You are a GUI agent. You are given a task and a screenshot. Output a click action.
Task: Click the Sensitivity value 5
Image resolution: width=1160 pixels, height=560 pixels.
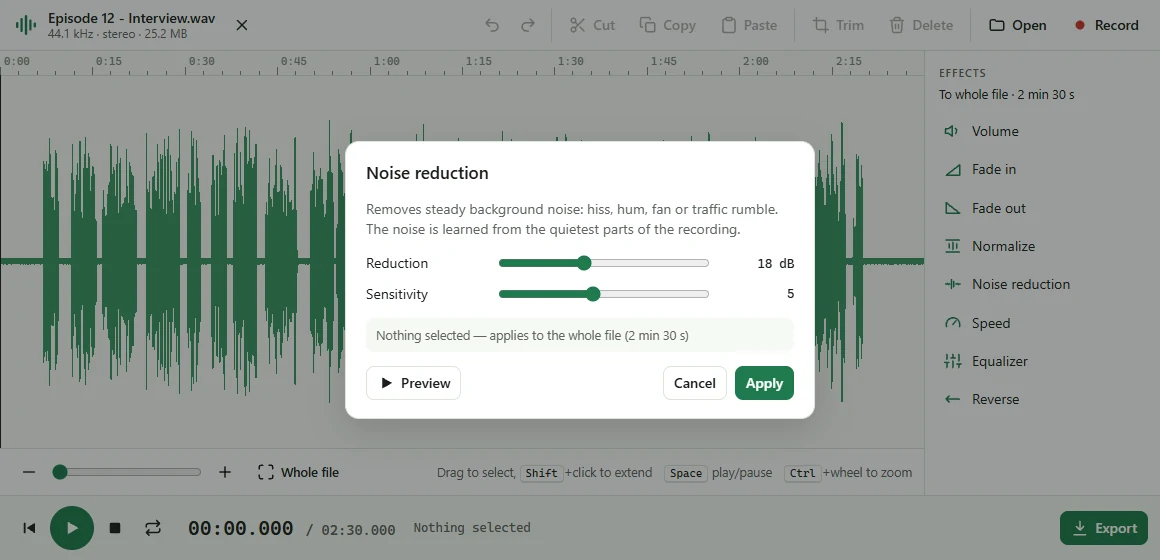point(790,294)
